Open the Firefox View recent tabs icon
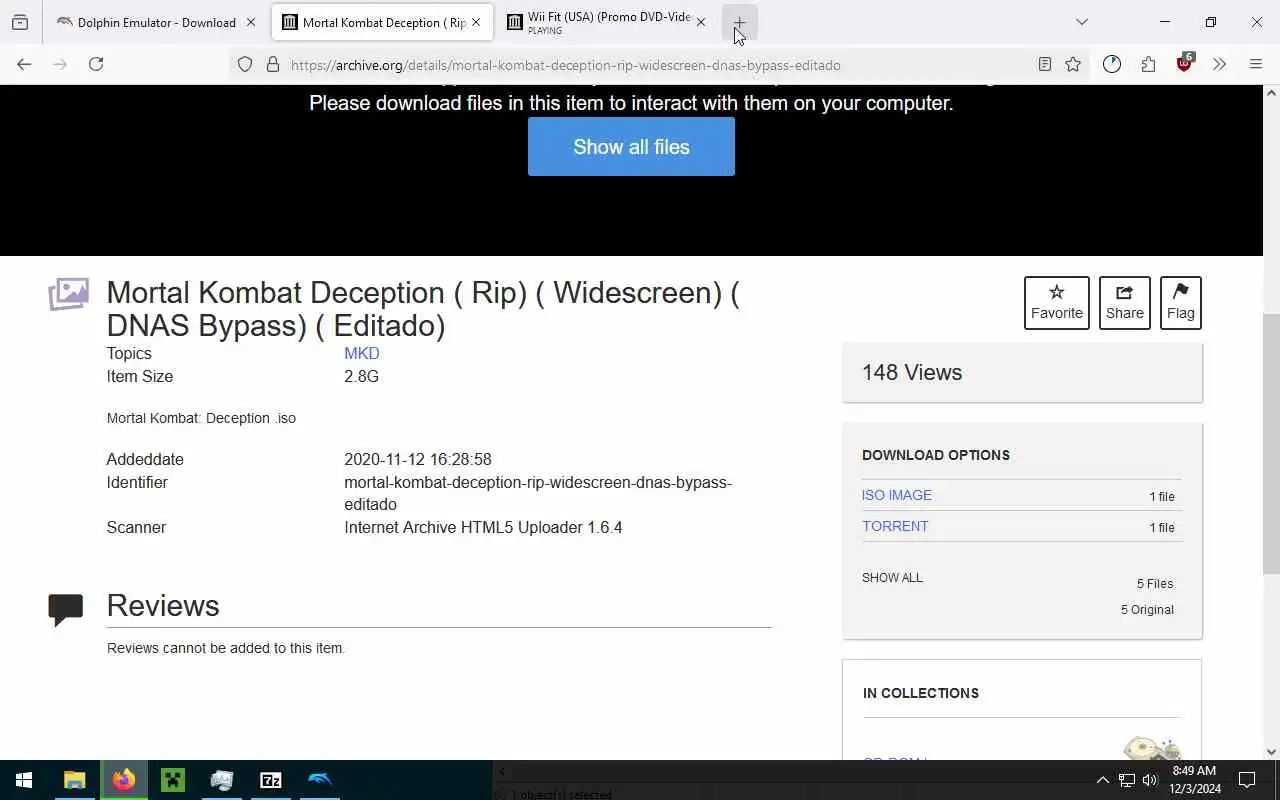The image size is (1280, 800). [x=20, y=22]
